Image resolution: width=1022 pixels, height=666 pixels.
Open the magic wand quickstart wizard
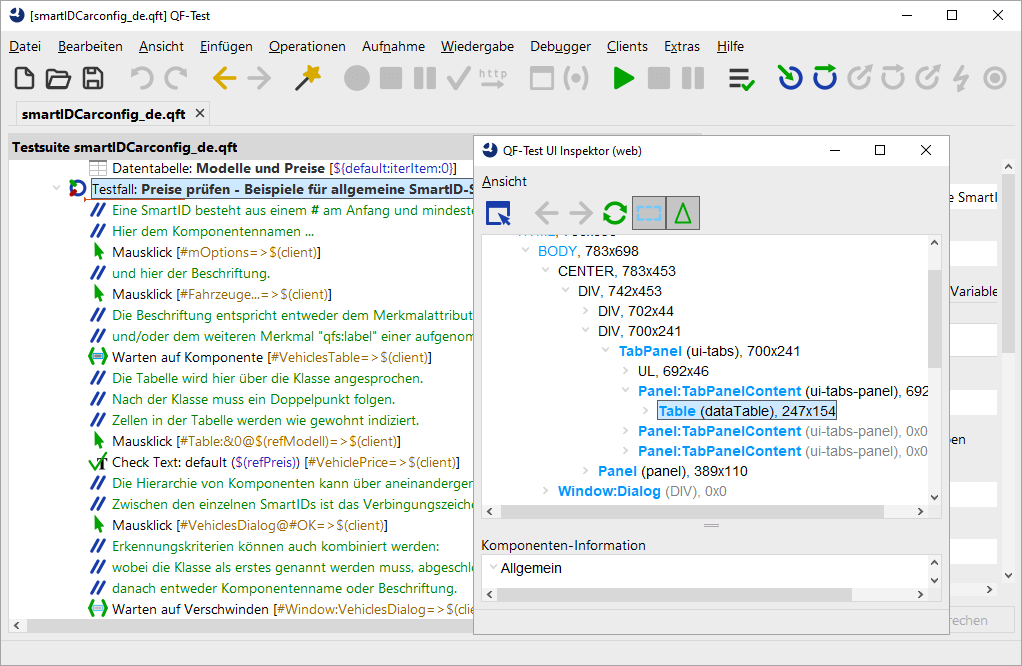(308, 78)
